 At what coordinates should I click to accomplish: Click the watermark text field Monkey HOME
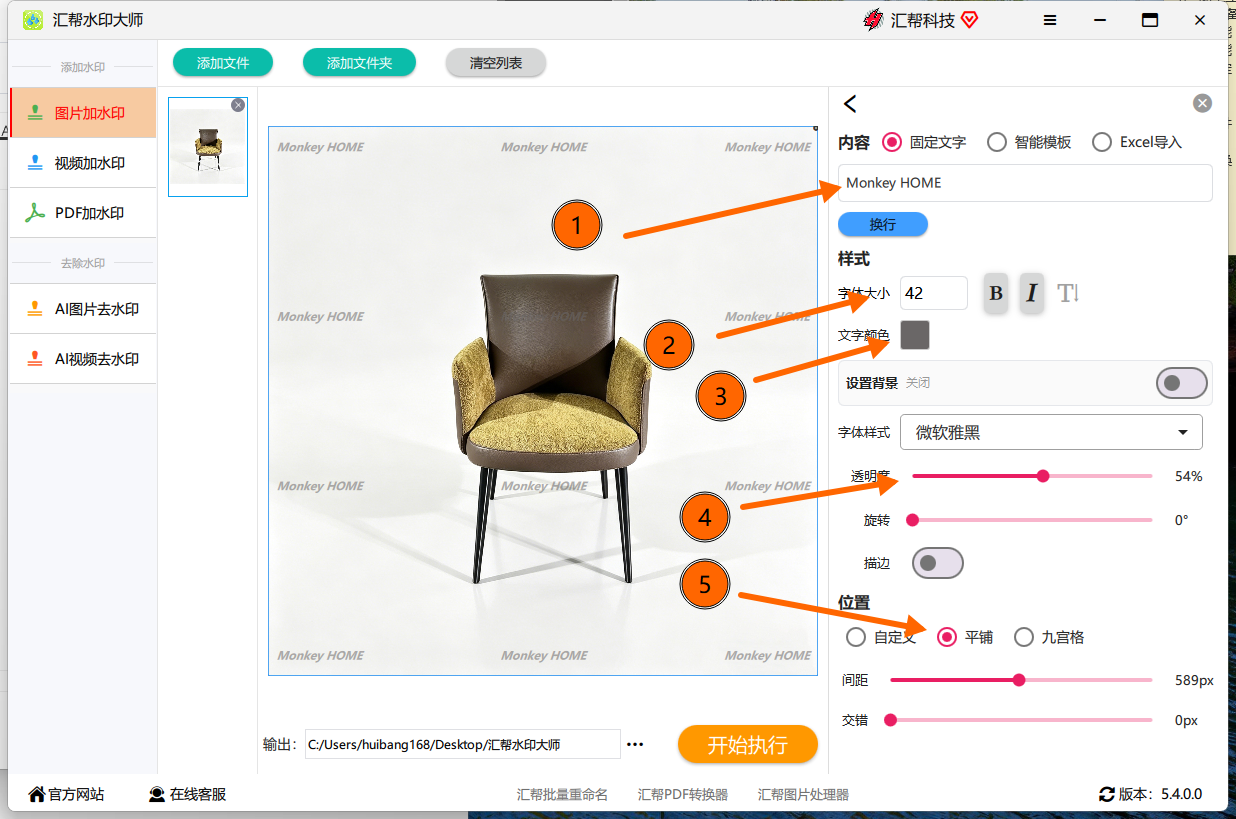click(x=1025, y=183)
